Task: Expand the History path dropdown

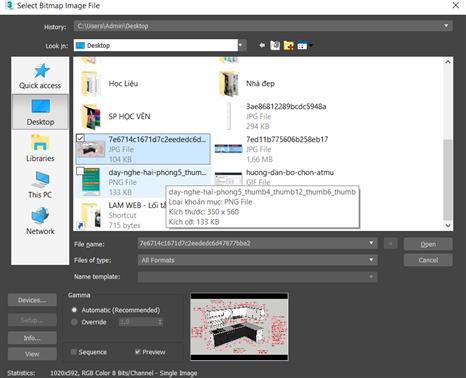Action: (x=446, y=26)
